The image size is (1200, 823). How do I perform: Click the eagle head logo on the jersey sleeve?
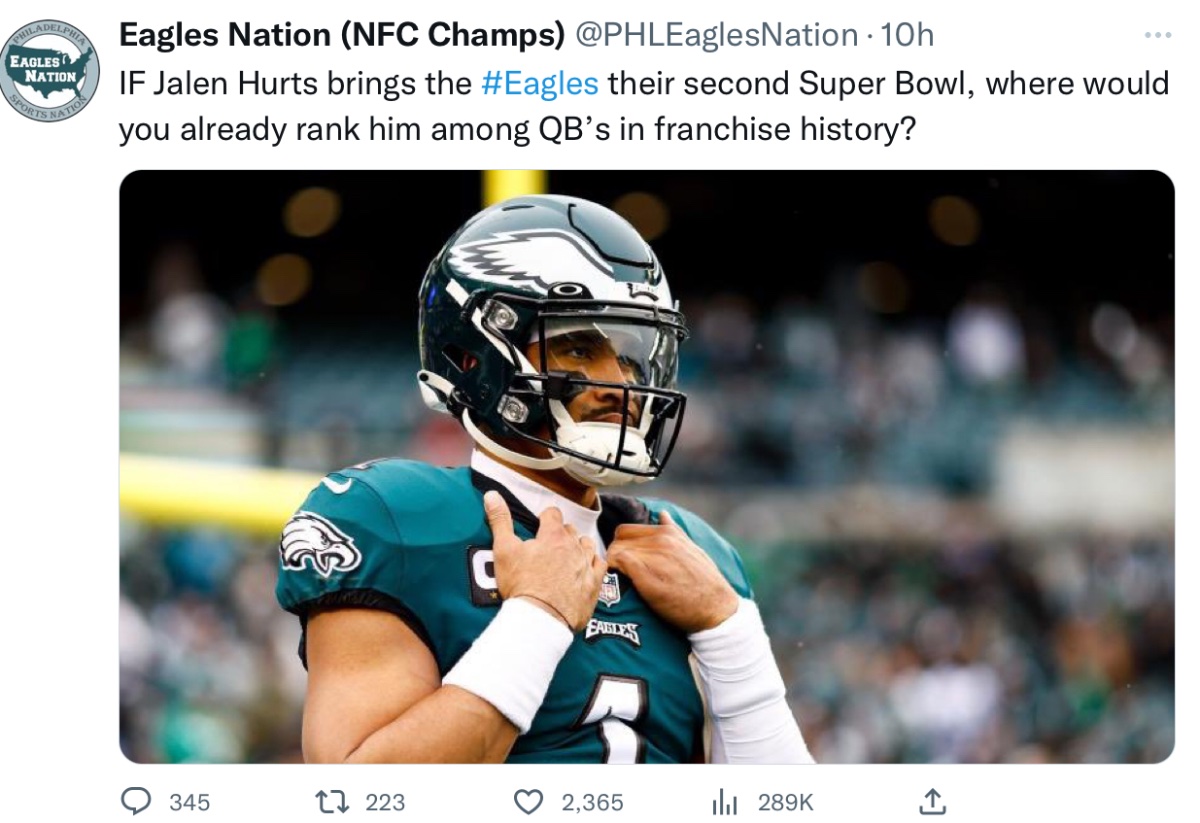tap(319, 545)
